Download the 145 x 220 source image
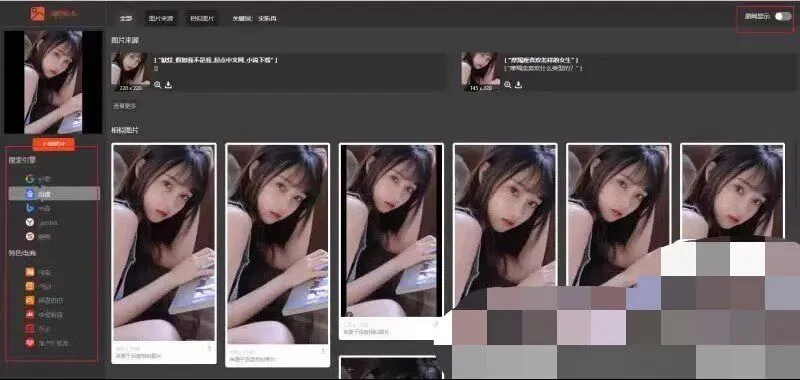The image size is (800, 380). 518,85
